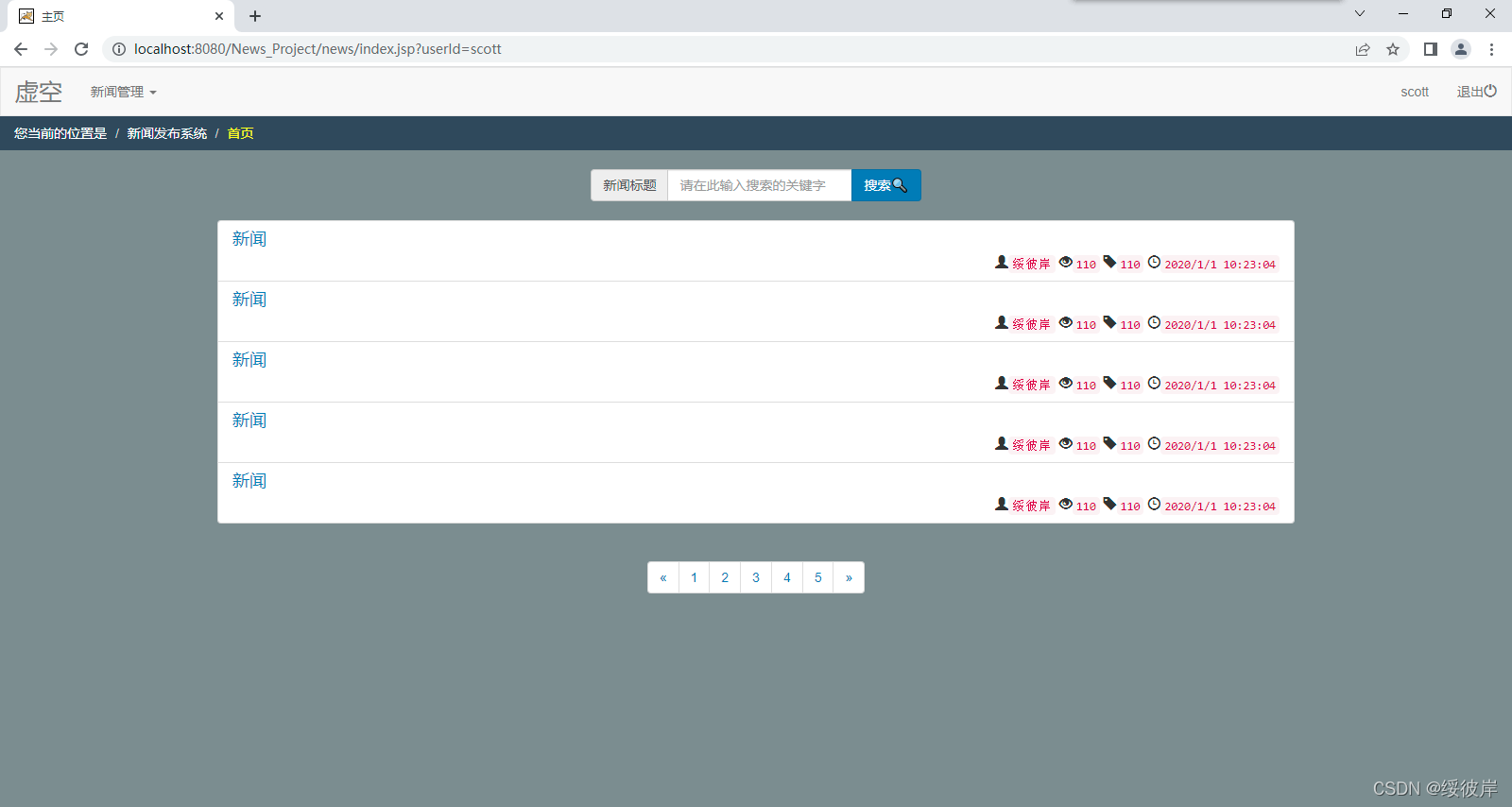Click tag icon in second news row
Image resolution: width=1512 pixels, height=807 pixels.
1109,322
